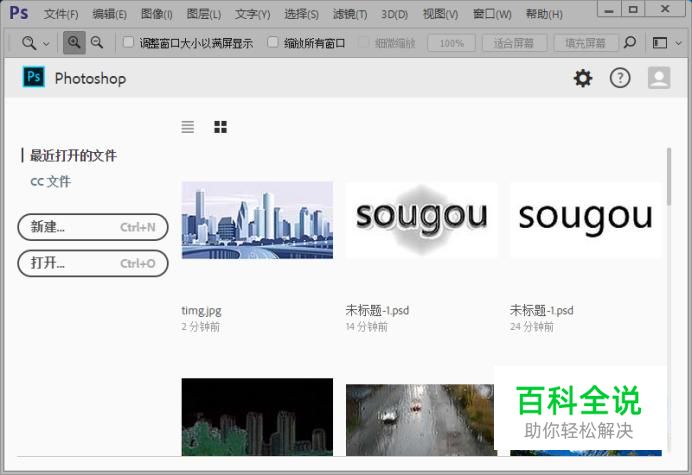
Task: Open the 图像(I) menu
Action: [157, 14]
